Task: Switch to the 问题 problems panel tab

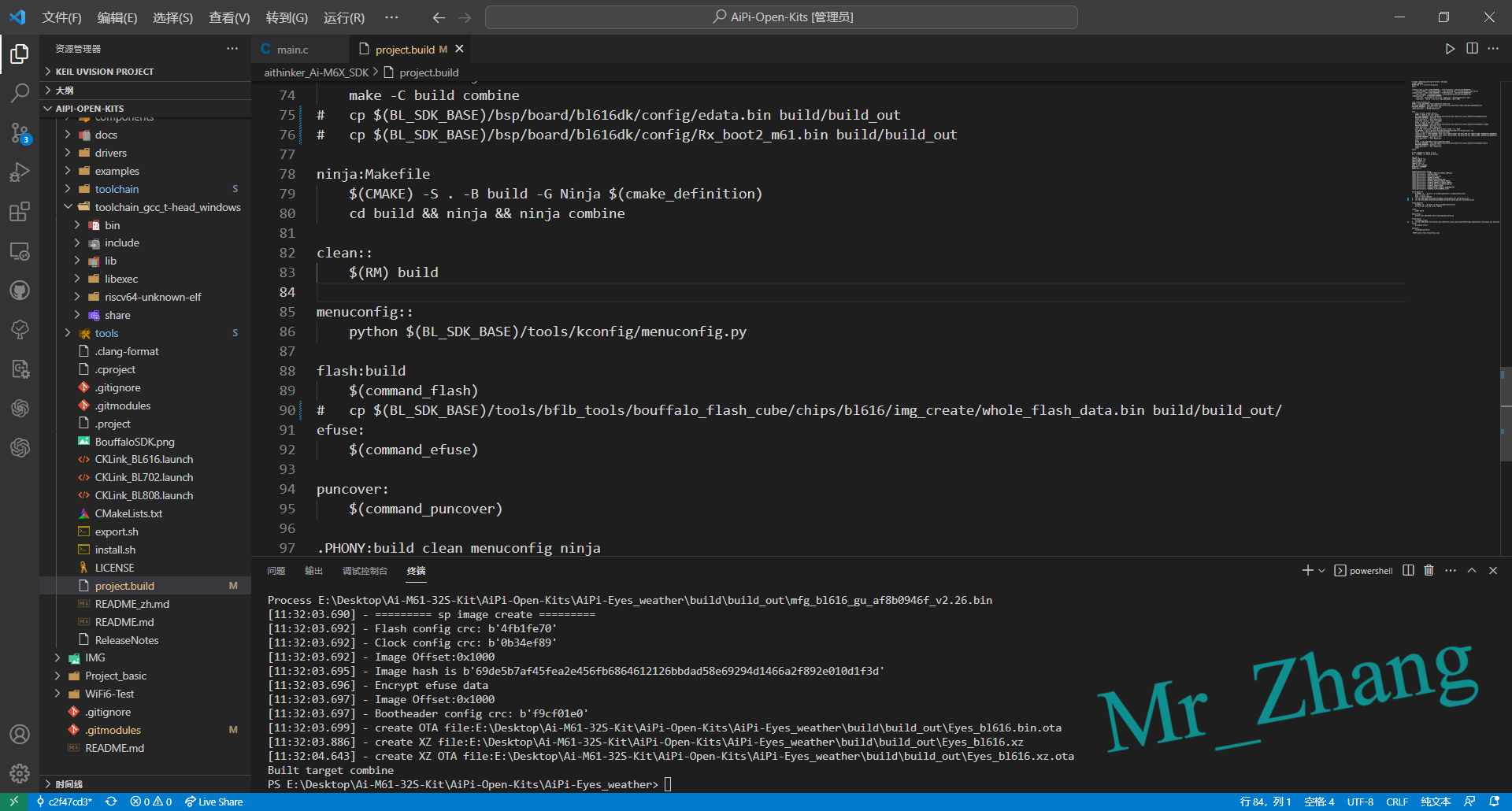Action: point(276,571)
